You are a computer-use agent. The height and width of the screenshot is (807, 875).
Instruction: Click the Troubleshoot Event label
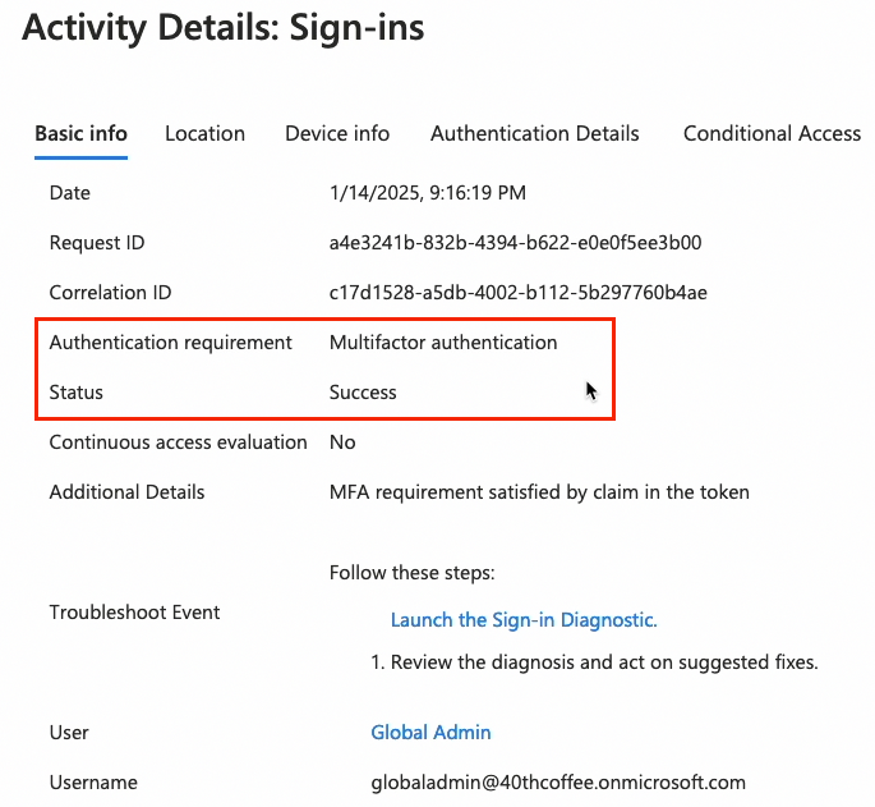135,612
